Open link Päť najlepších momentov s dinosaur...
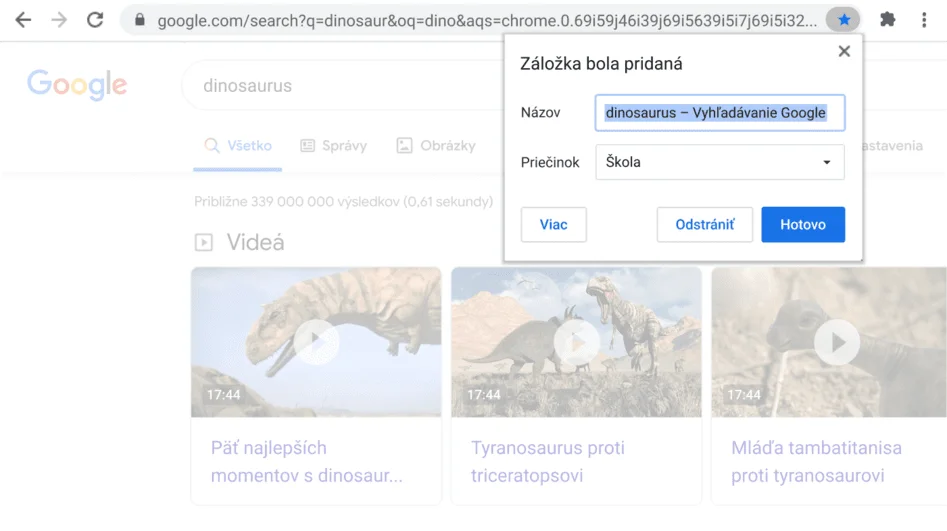This screenshot has width=947, height=531. [306, 462]
